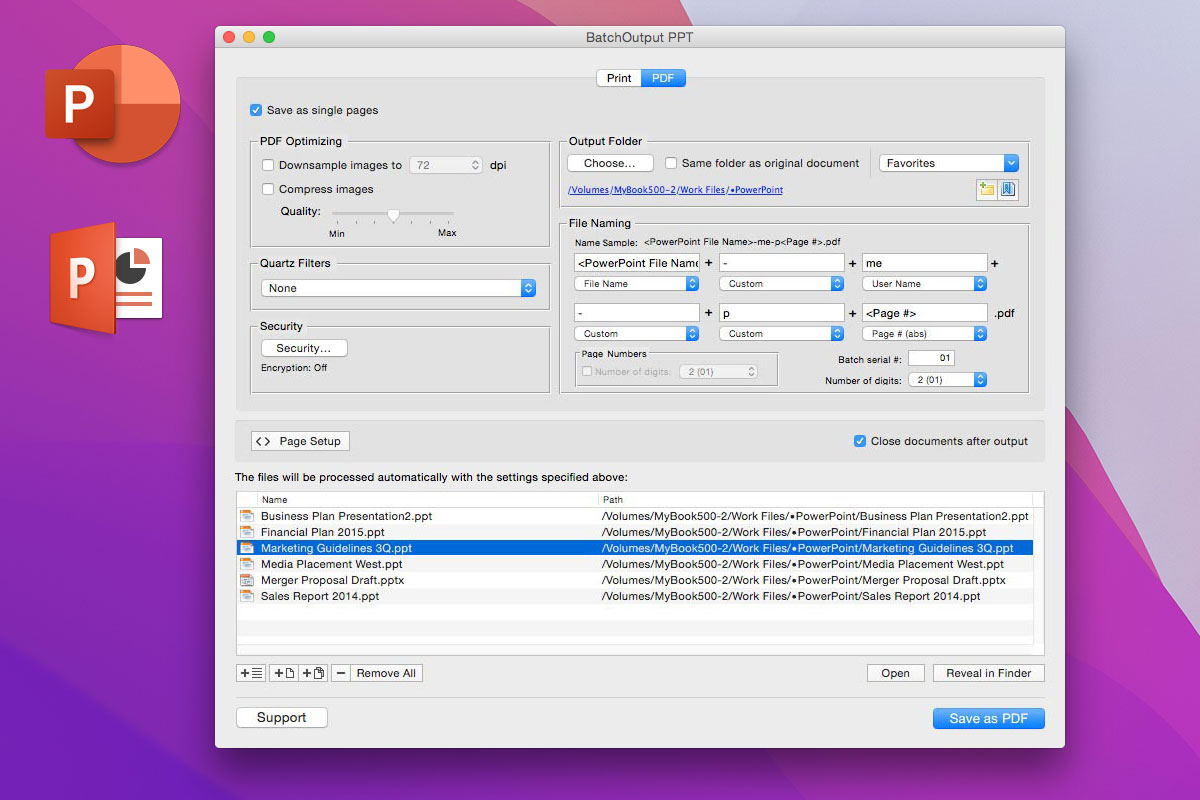Select the PDF tab
The image size is (1200, 800).
pos(663,78)
